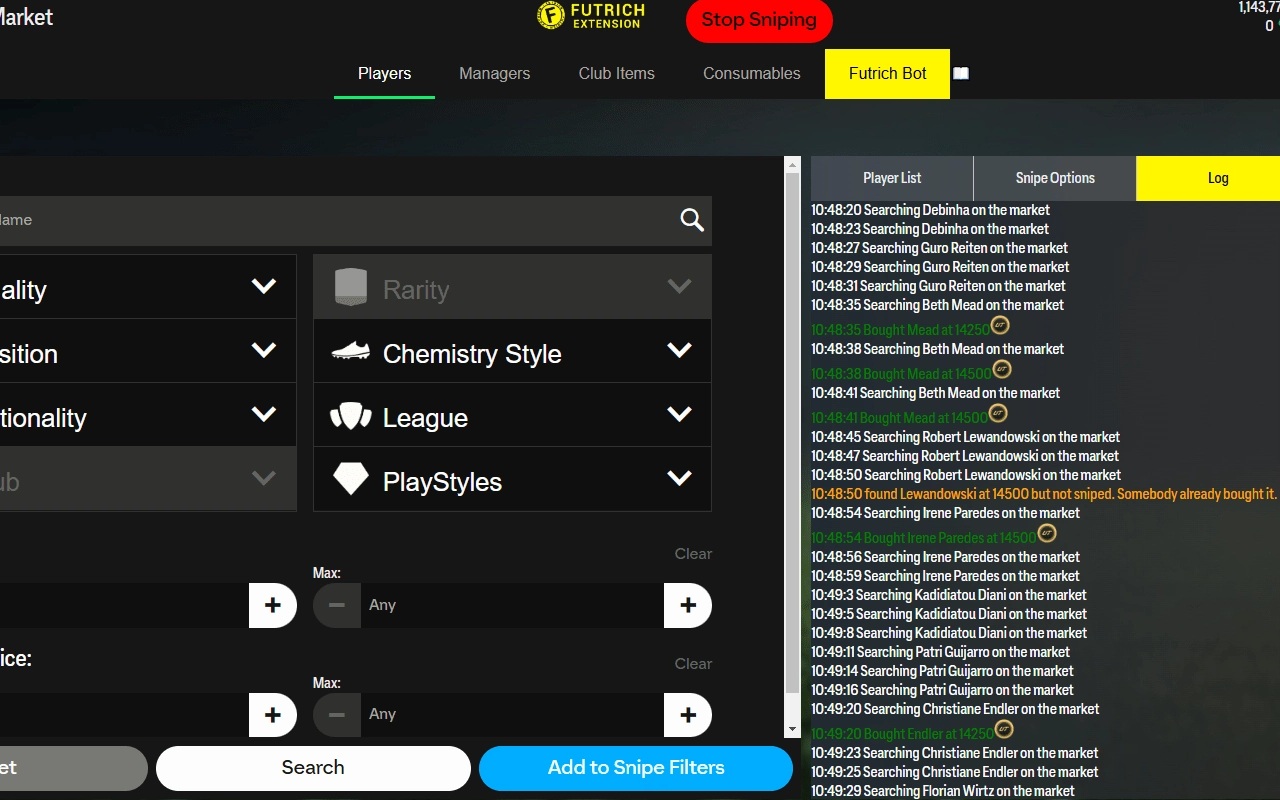Click the Chemistry Style boot icon

pos(351,351)
